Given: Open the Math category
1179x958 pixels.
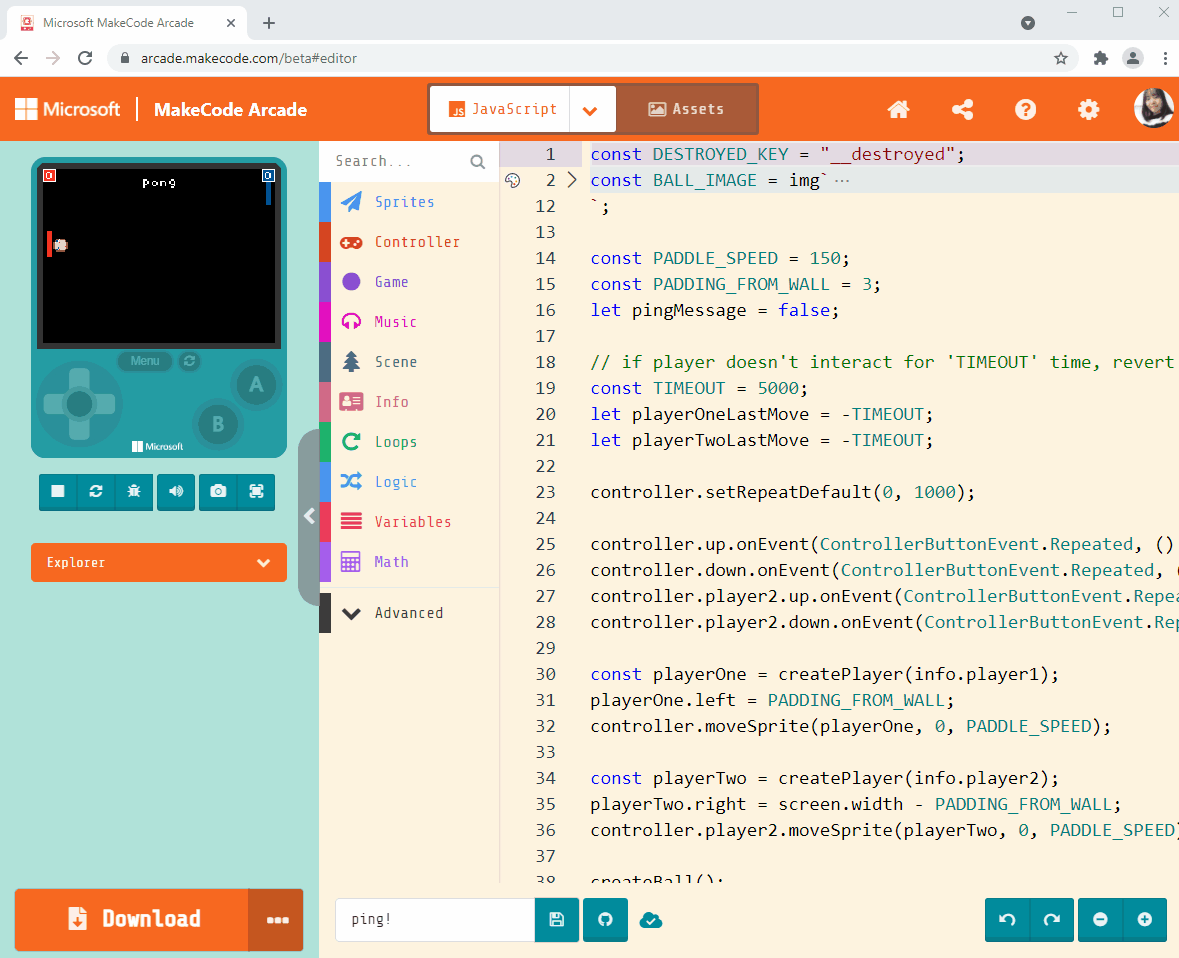Looking at the screenshot, I should (409, 562).
